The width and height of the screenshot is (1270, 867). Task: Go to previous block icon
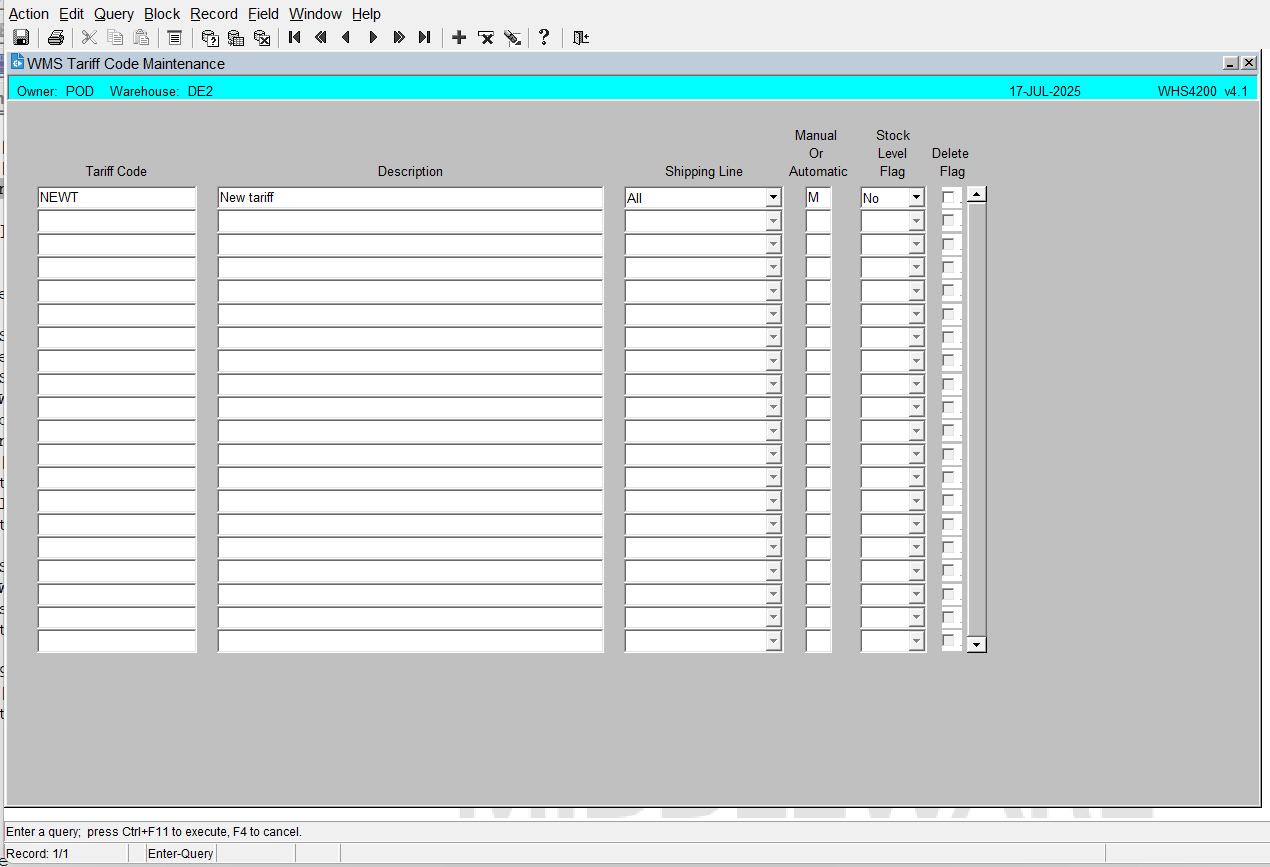[x=321, y=38]
